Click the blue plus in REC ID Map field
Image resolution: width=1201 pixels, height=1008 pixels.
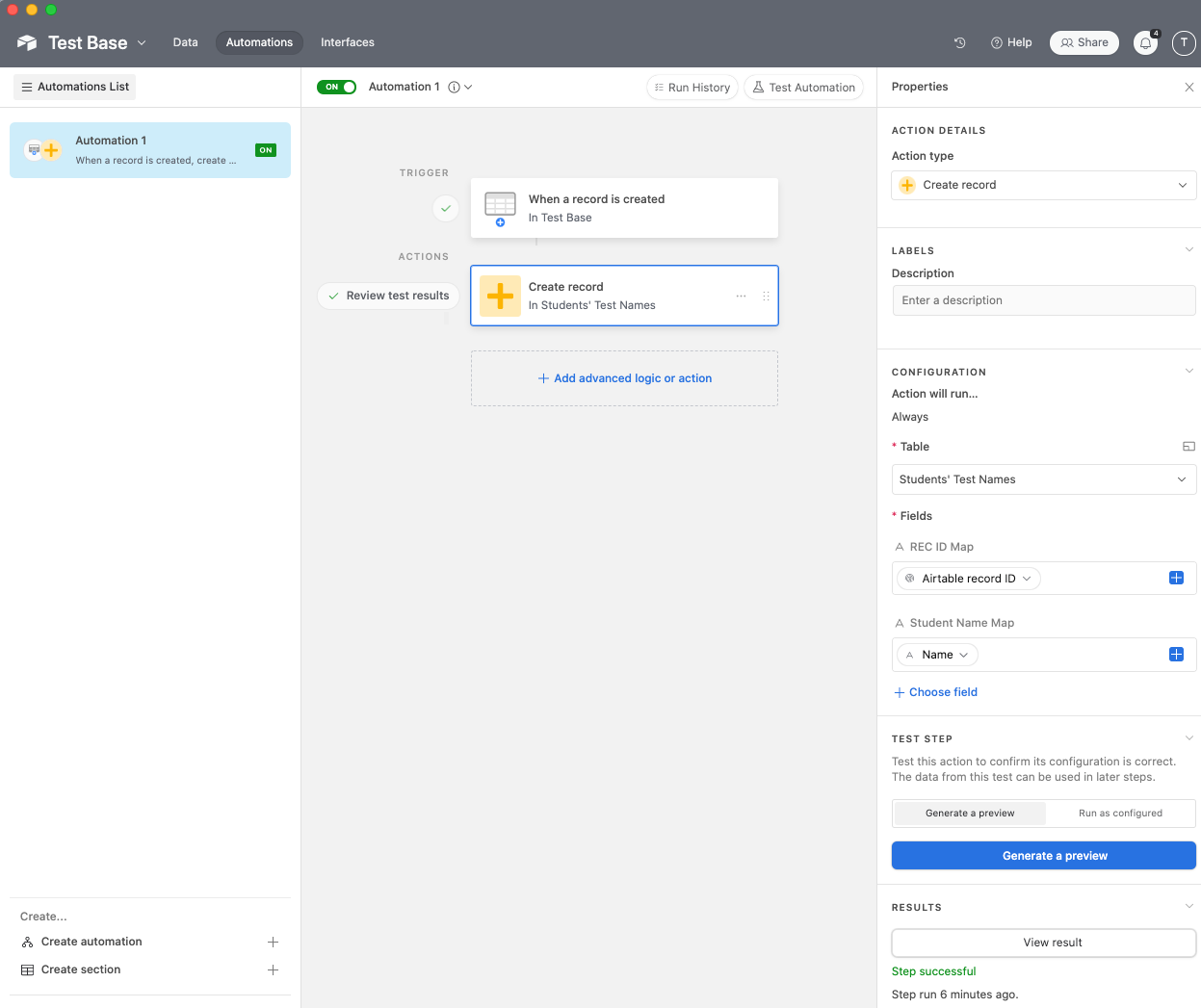(1176, 578)
